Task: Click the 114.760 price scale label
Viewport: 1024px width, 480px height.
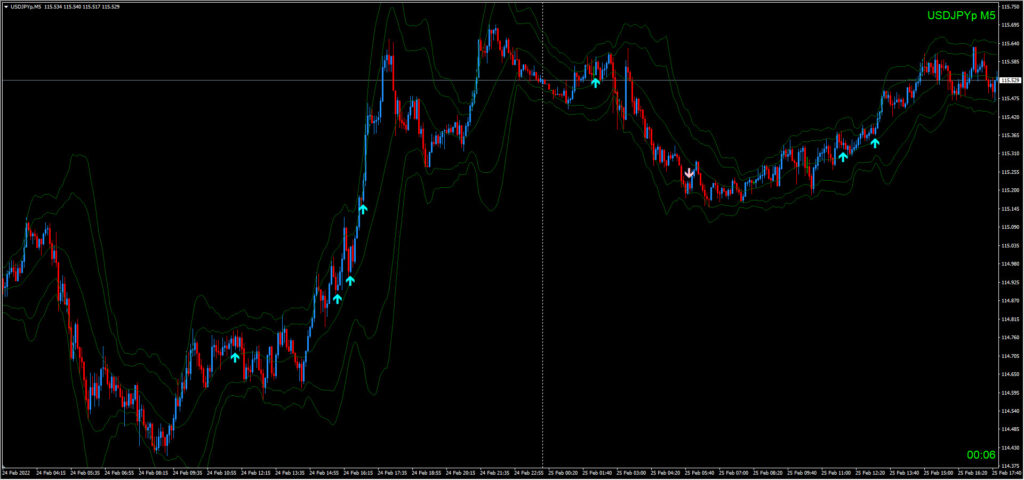Action: [x=1010, y=338]
